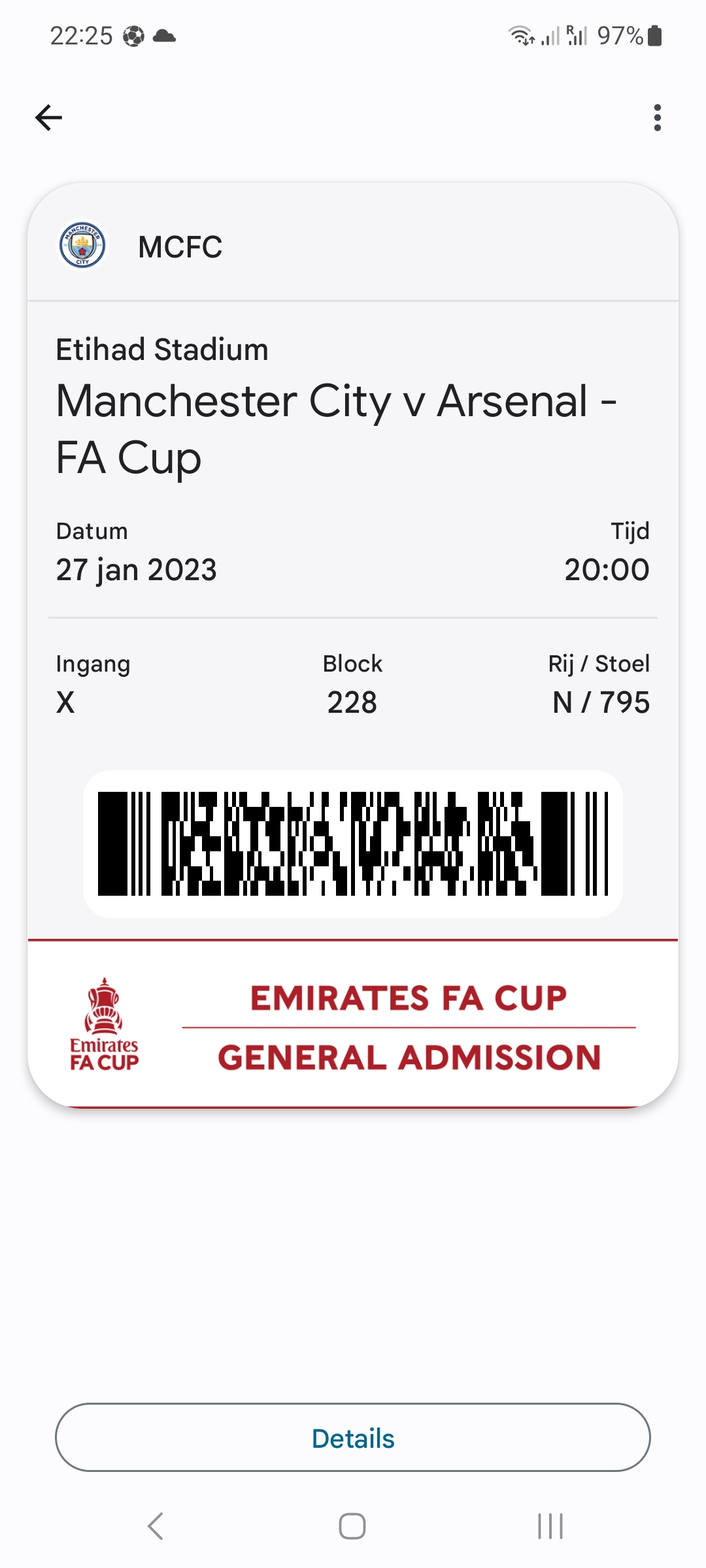This screenshot has height=1568, width=706.
Task: Open recent apps from navigation bar
Action: (550, 1526)
